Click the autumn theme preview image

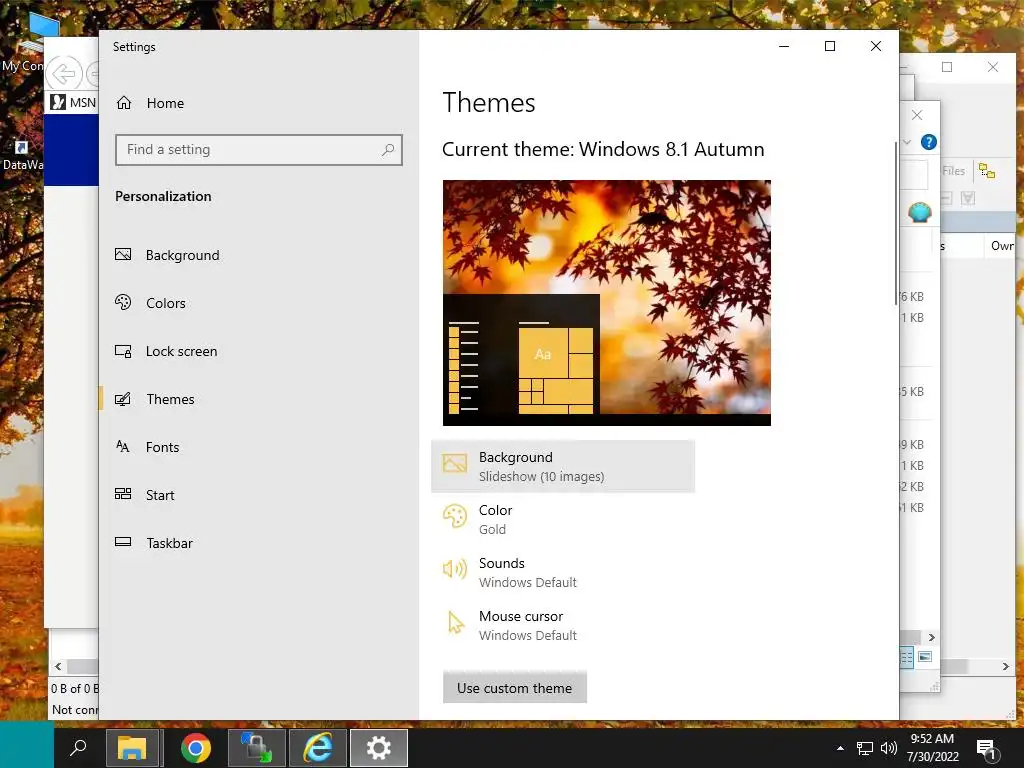click(607, 302)
